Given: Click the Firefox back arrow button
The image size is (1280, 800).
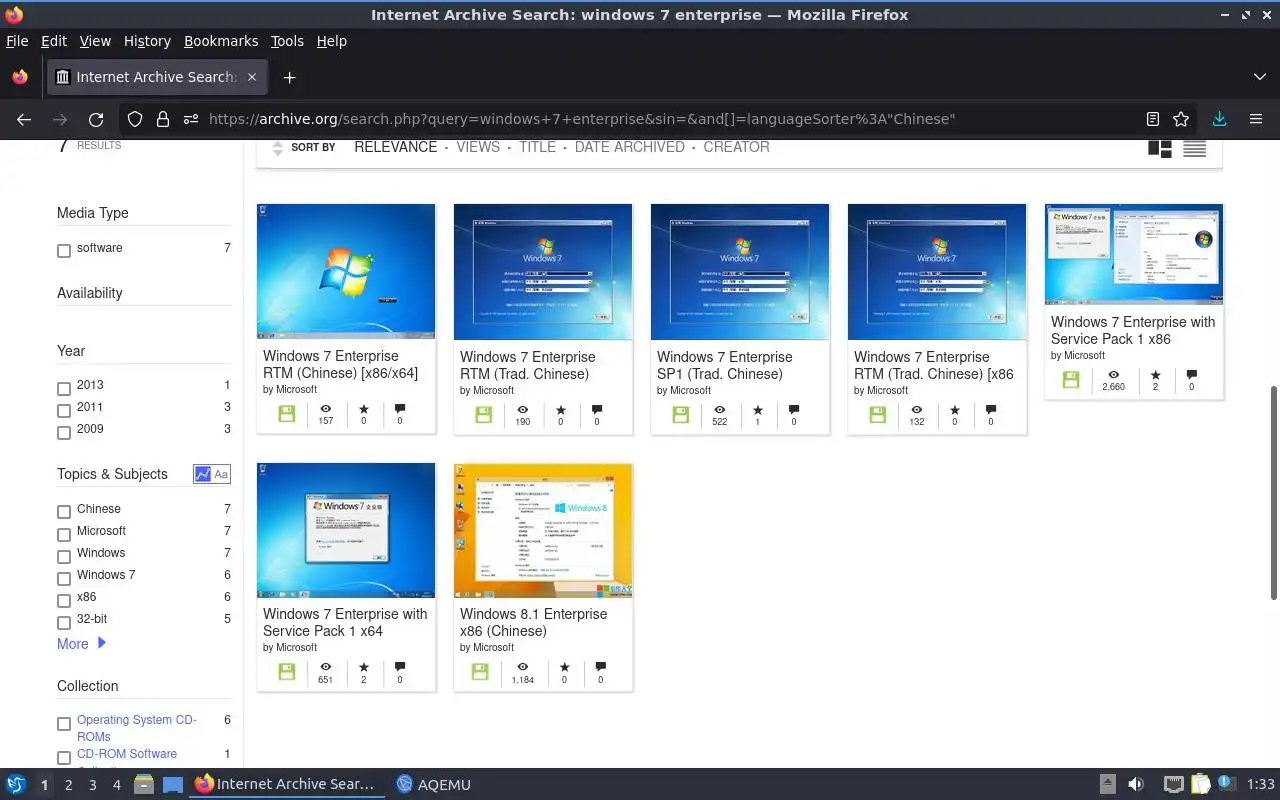Looking at the screenshot, I should 24,119.
